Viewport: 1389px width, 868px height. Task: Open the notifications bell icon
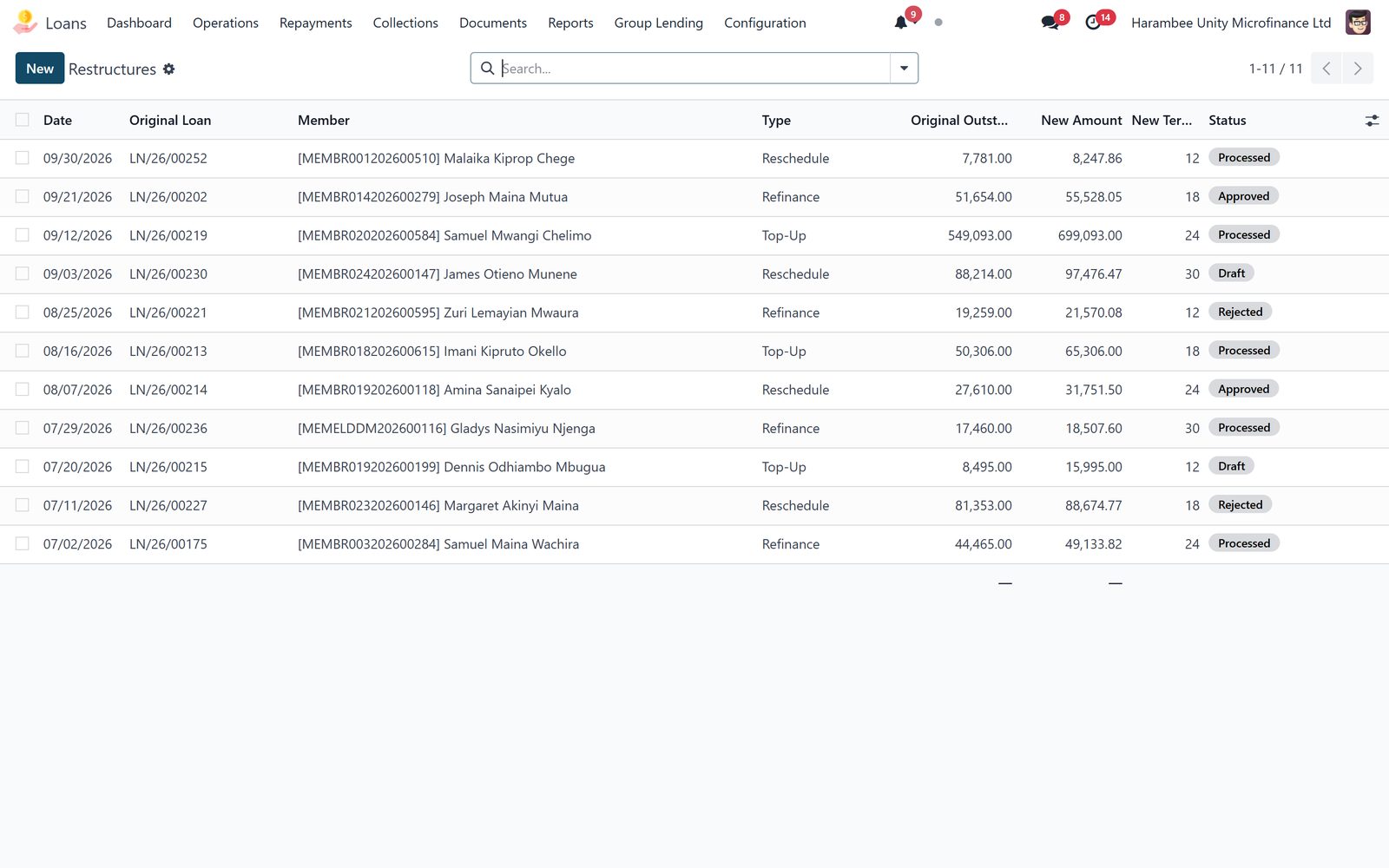tap(901, 23)
